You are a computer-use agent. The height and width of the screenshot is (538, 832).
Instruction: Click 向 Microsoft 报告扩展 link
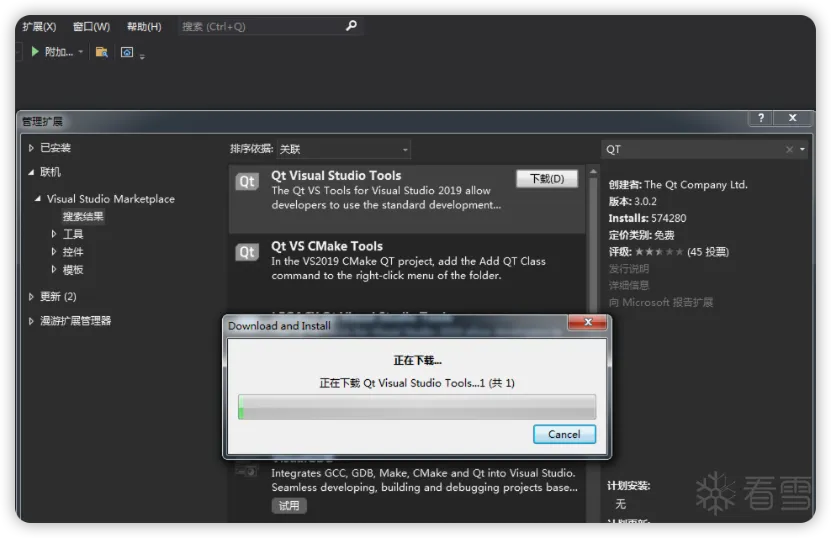tap(661, 302)
